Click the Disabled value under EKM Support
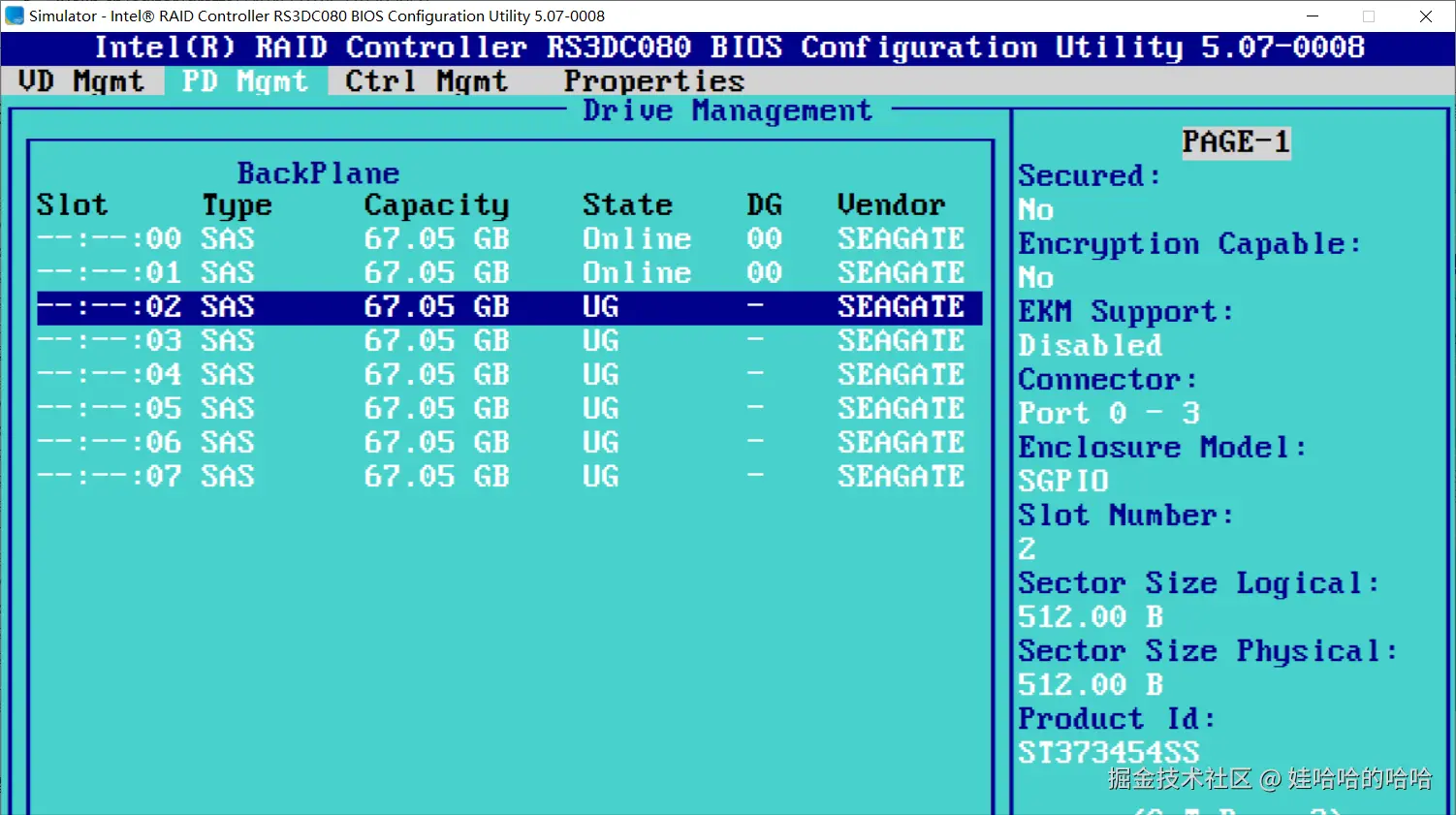1456x815 pixels. [1090, 345]
